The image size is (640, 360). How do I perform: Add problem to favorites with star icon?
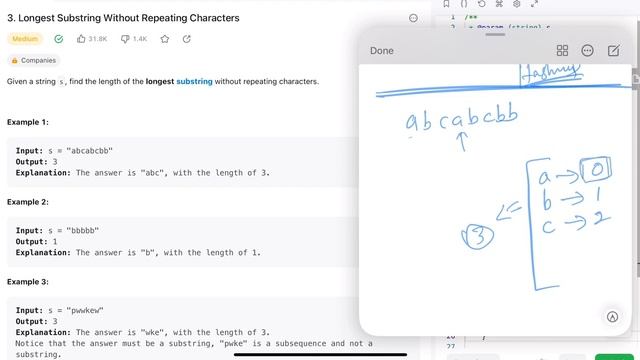pyautogui.click(x=164, y=39)
